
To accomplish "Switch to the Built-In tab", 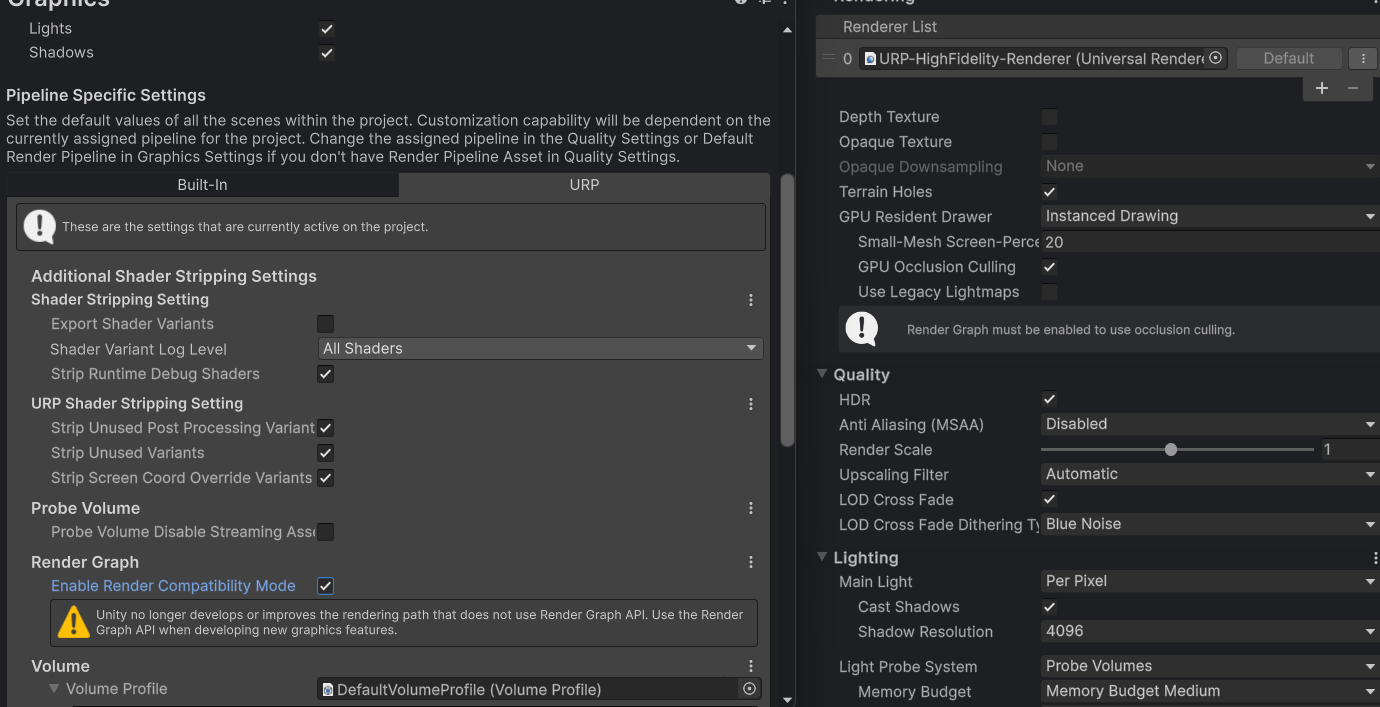I will pos(202,184).
